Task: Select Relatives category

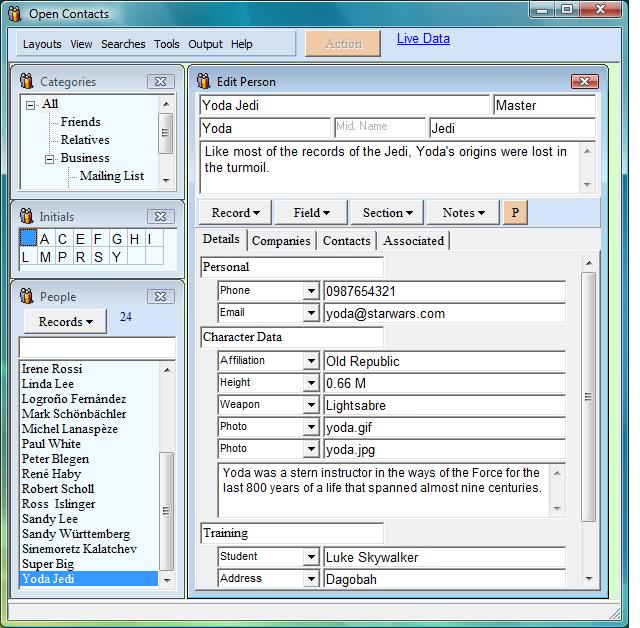Action: 85,140
